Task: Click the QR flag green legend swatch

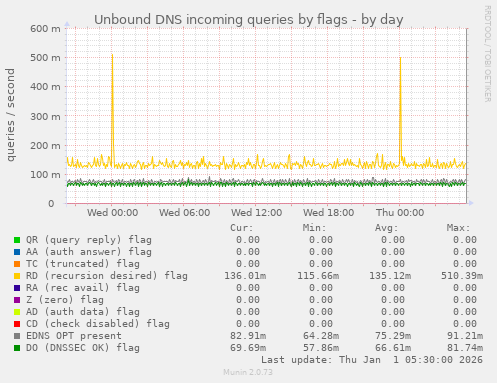Action: click(x=17, y=240)
